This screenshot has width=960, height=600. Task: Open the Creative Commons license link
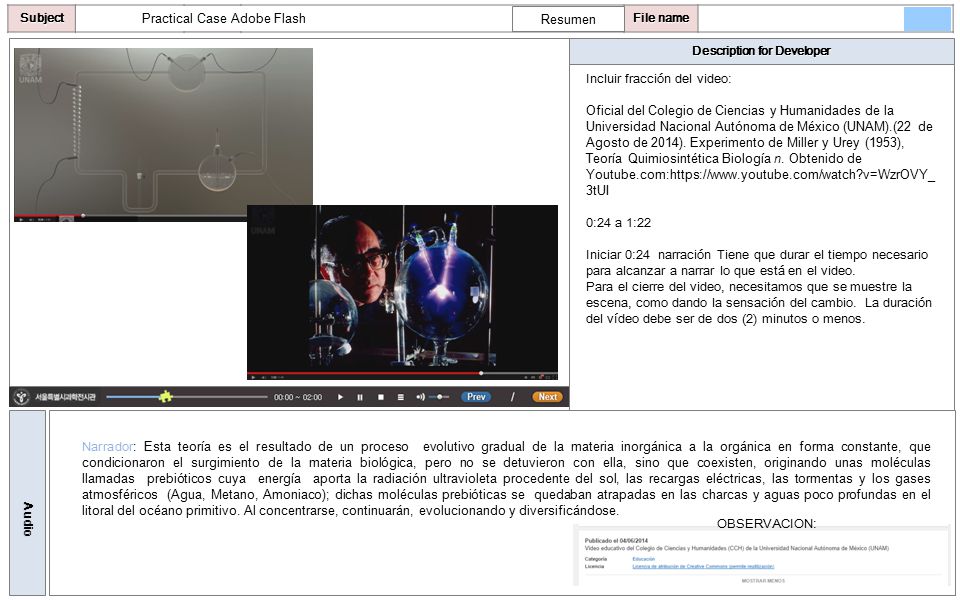[x=703, y=567]
